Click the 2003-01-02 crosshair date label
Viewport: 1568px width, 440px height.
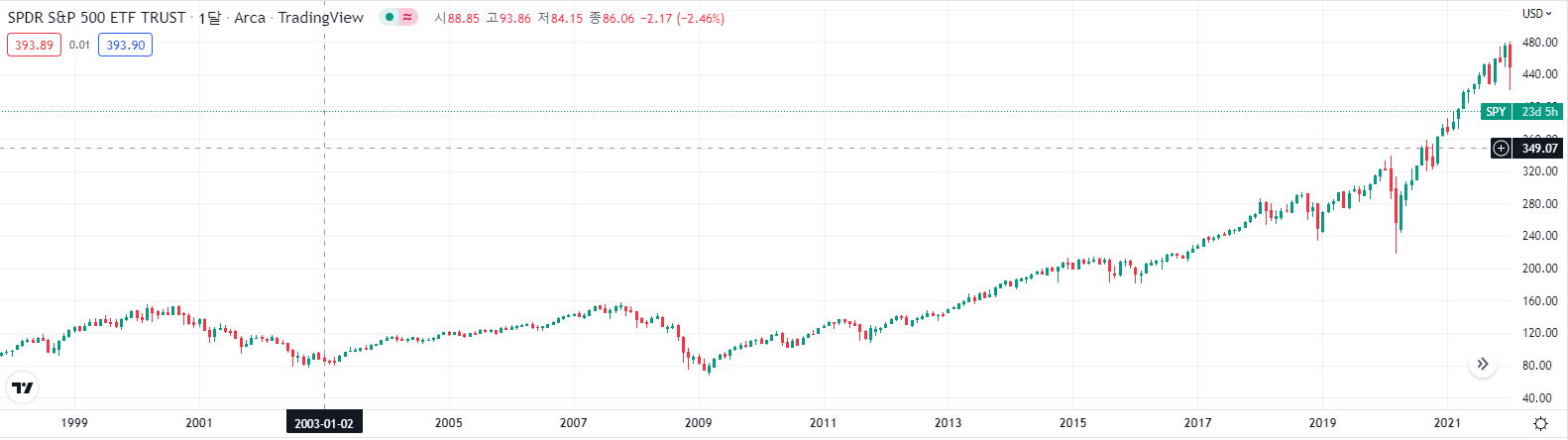324,423
